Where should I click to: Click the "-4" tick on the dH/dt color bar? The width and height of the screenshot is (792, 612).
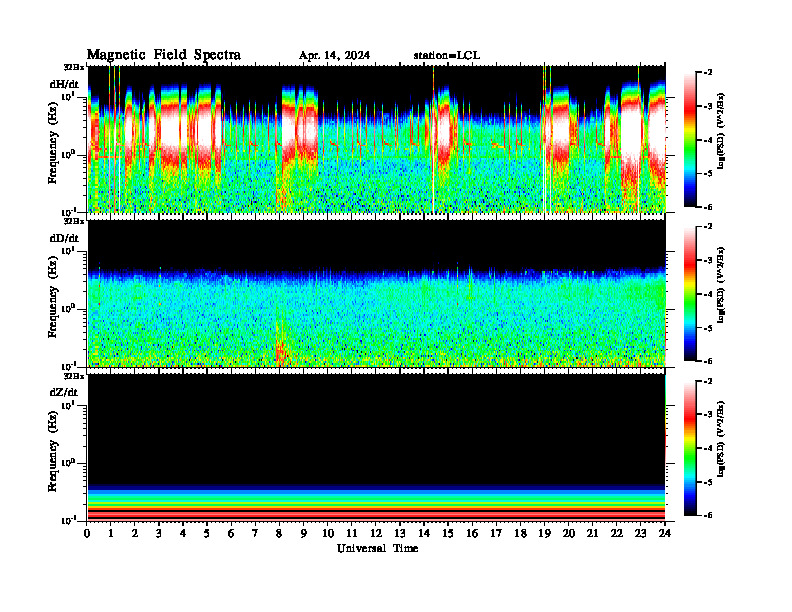pos(708,140)
